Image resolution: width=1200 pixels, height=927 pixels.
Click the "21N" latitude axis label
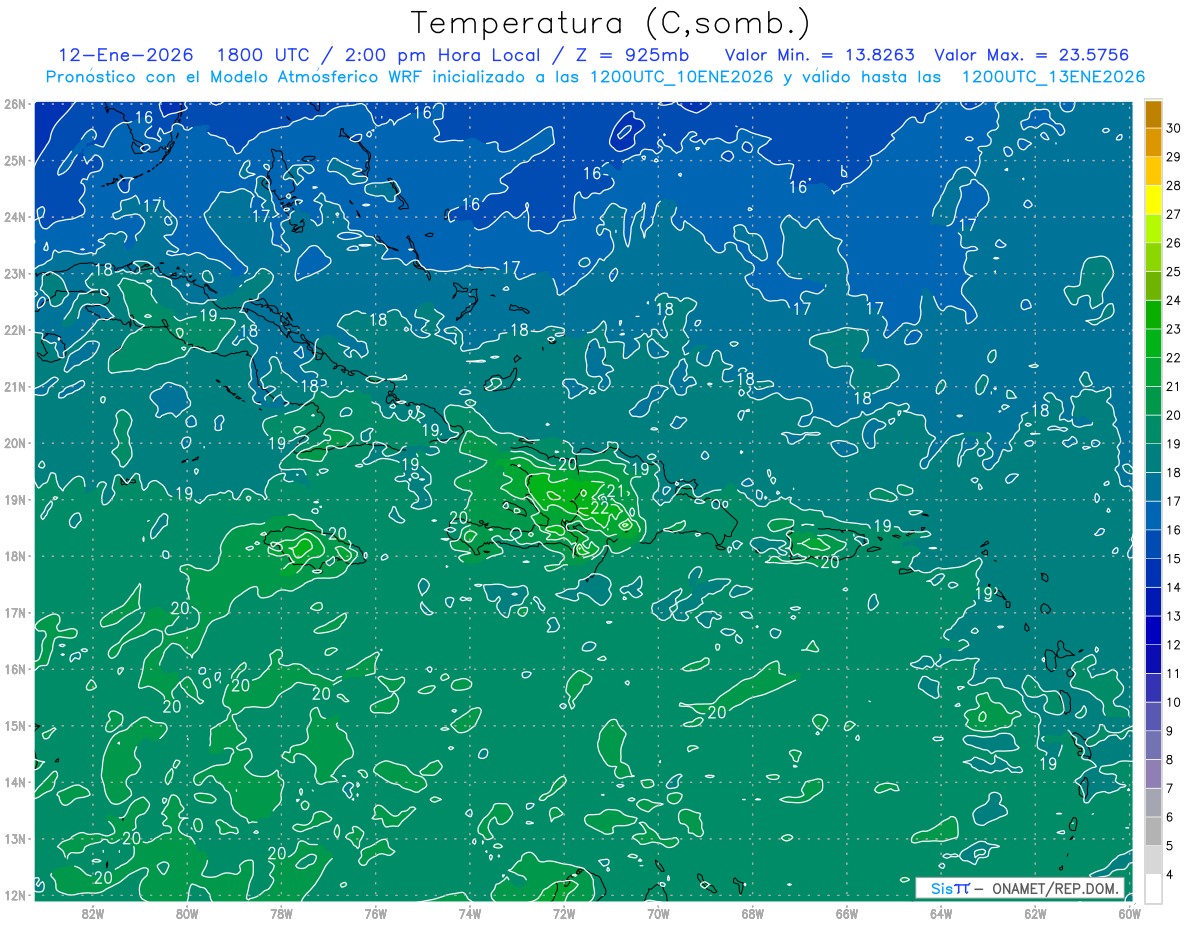[15, 386]
